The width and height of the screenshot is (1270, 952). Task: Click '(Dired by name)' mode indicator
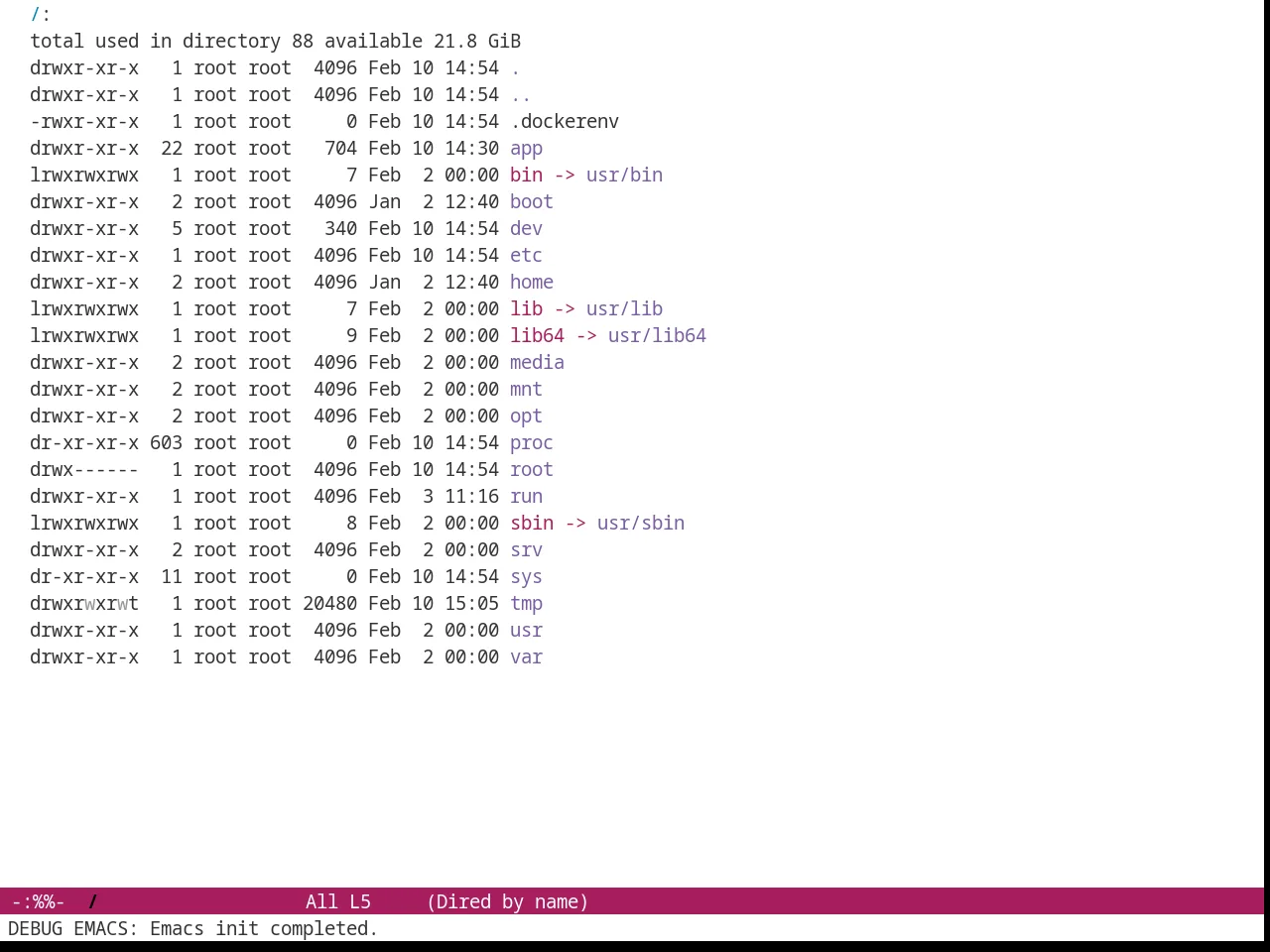click(x=507, y=901)
